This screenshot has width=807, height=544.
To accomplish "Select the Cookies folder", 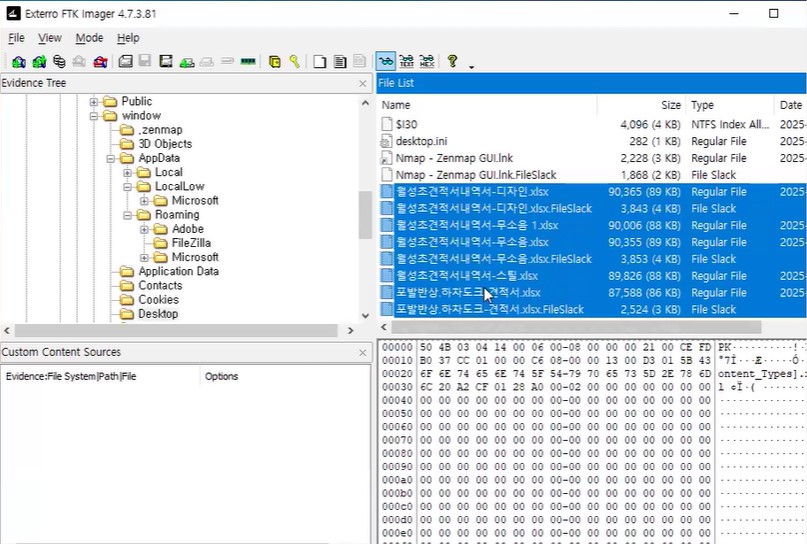I will point(159,300).
